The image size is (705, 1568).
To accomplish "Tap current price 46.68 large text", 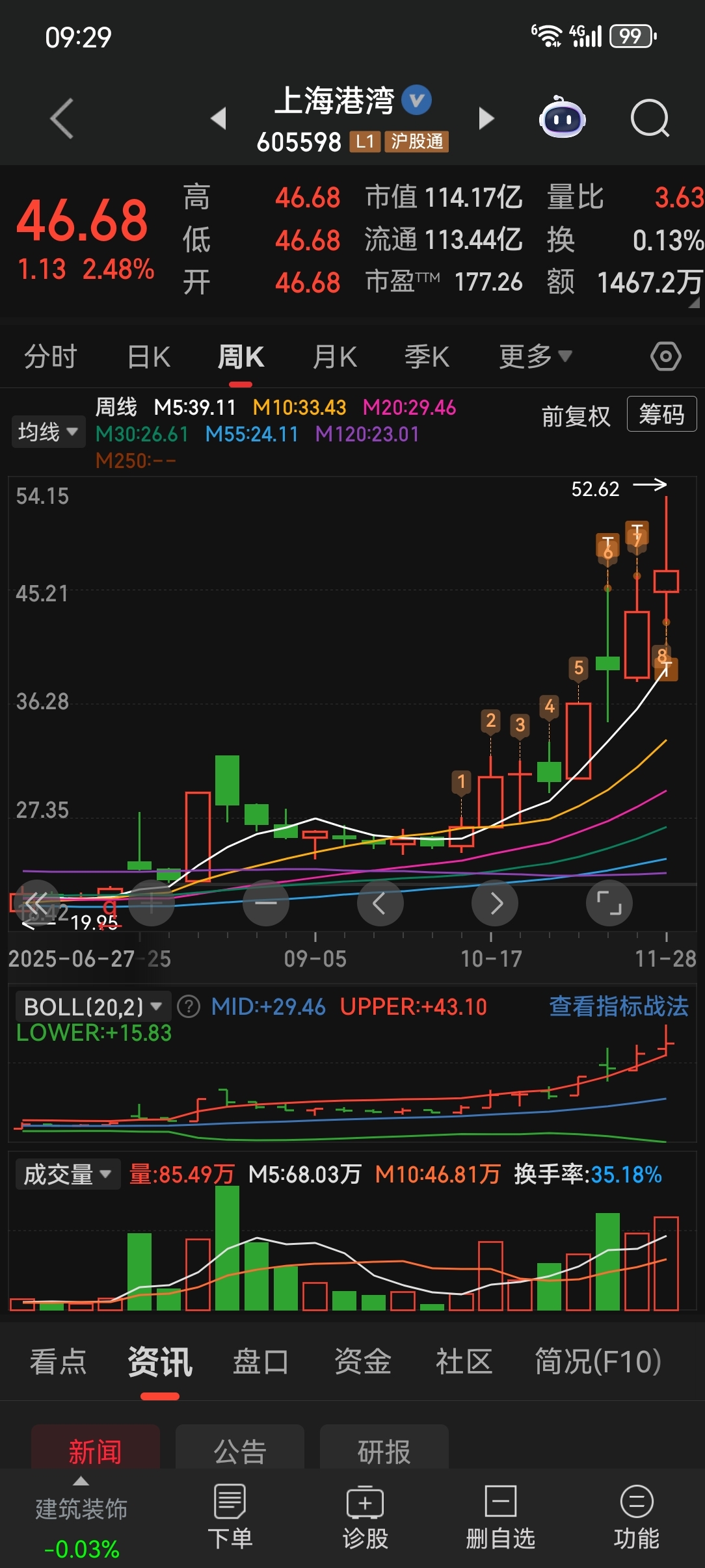I will coord(83,220).
